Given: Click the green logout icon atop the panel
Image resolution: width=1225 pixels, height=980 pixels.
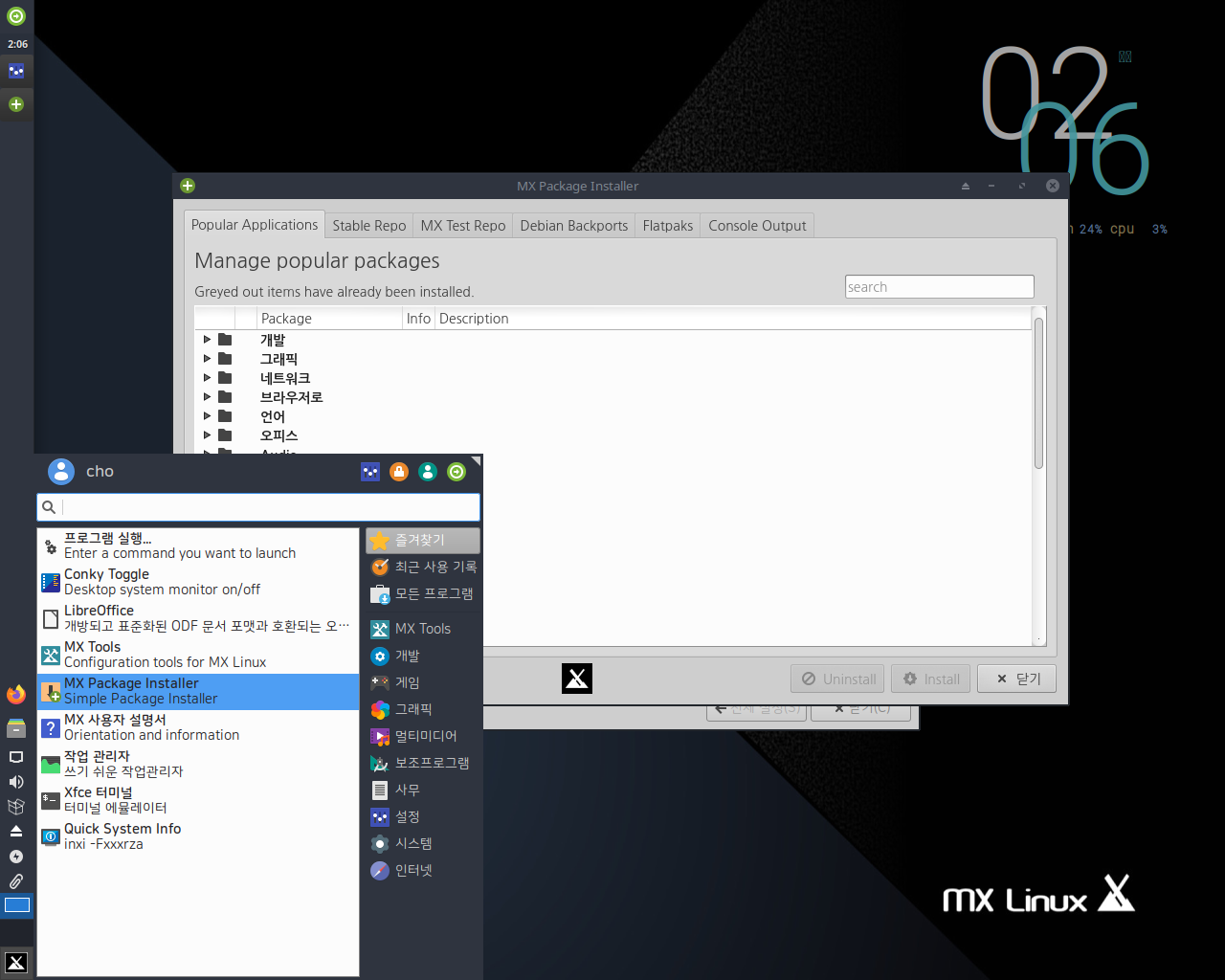Looking at the screenshot, I should [16, 16].
